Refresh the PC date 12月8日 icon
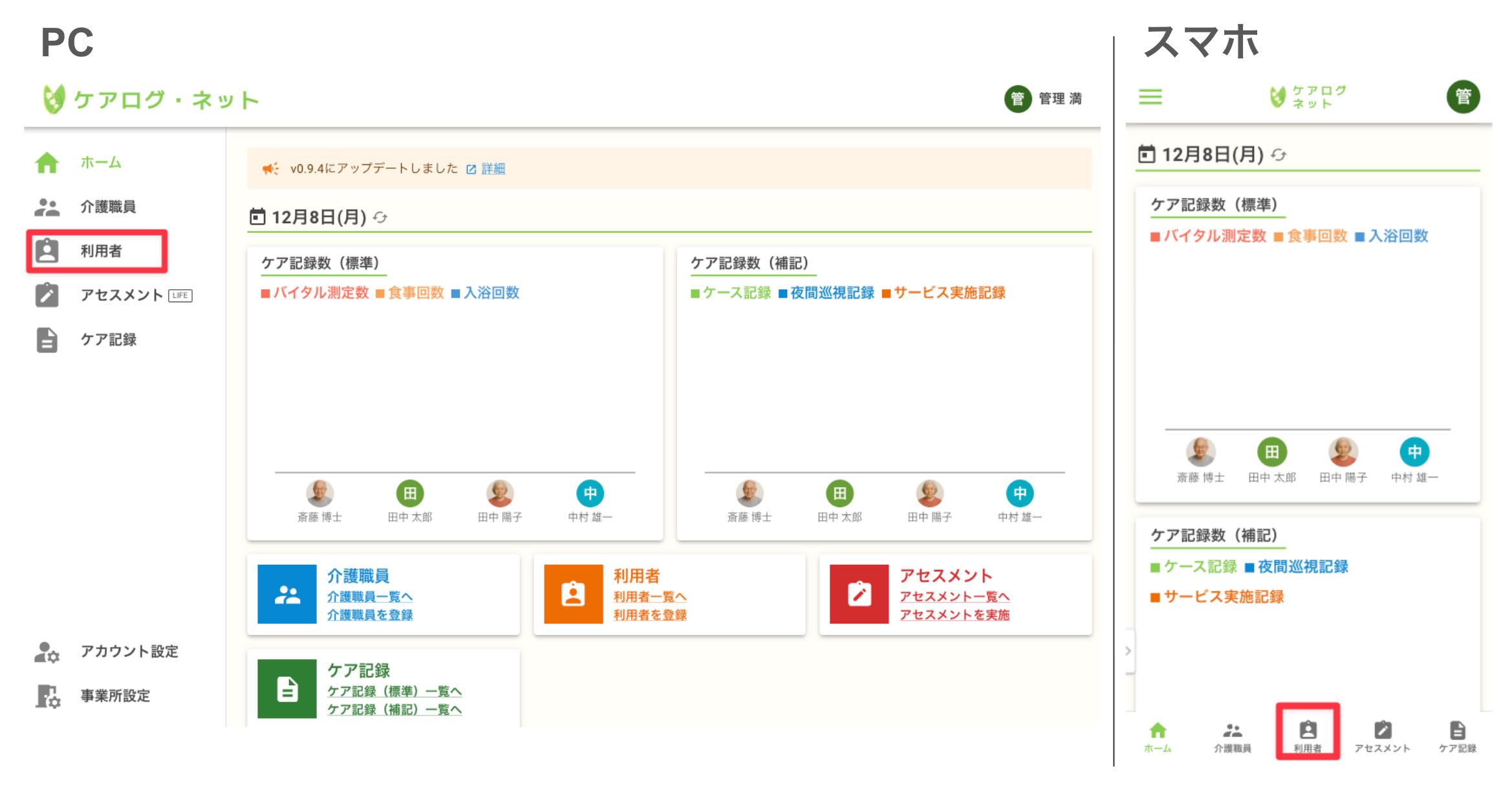The image size is (1512, 788). (x=380, y=217)
